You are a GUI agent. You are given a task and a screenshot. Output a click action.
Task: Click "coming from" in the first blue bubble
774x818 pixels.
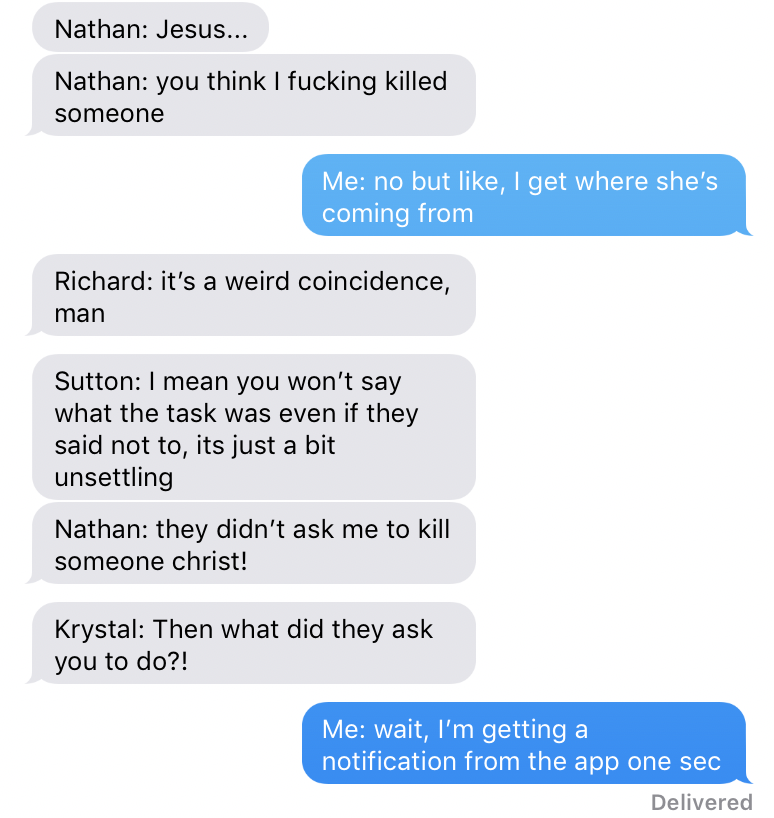397,213
